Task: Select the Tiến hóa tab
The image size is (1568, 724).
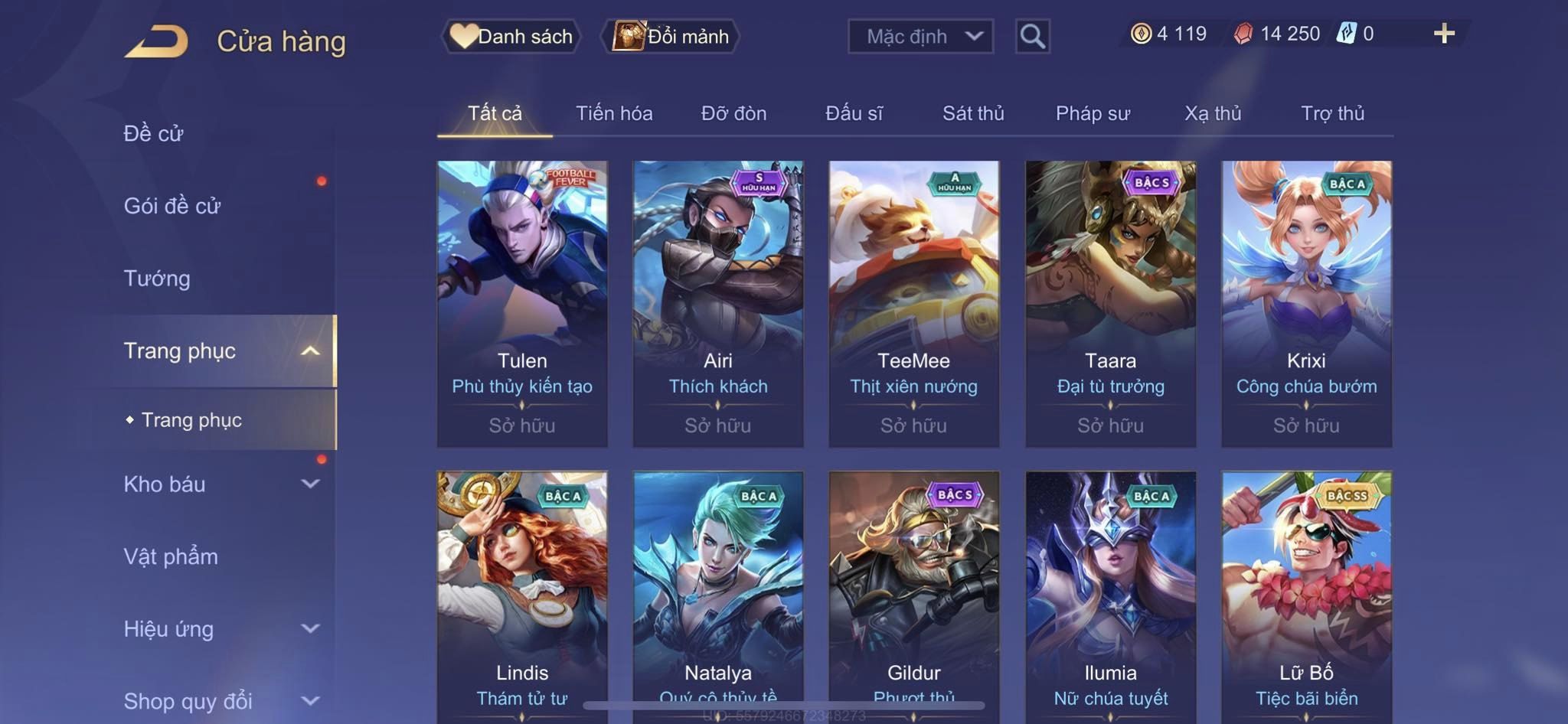Action: pyautogui.click(x=614, y=113)
